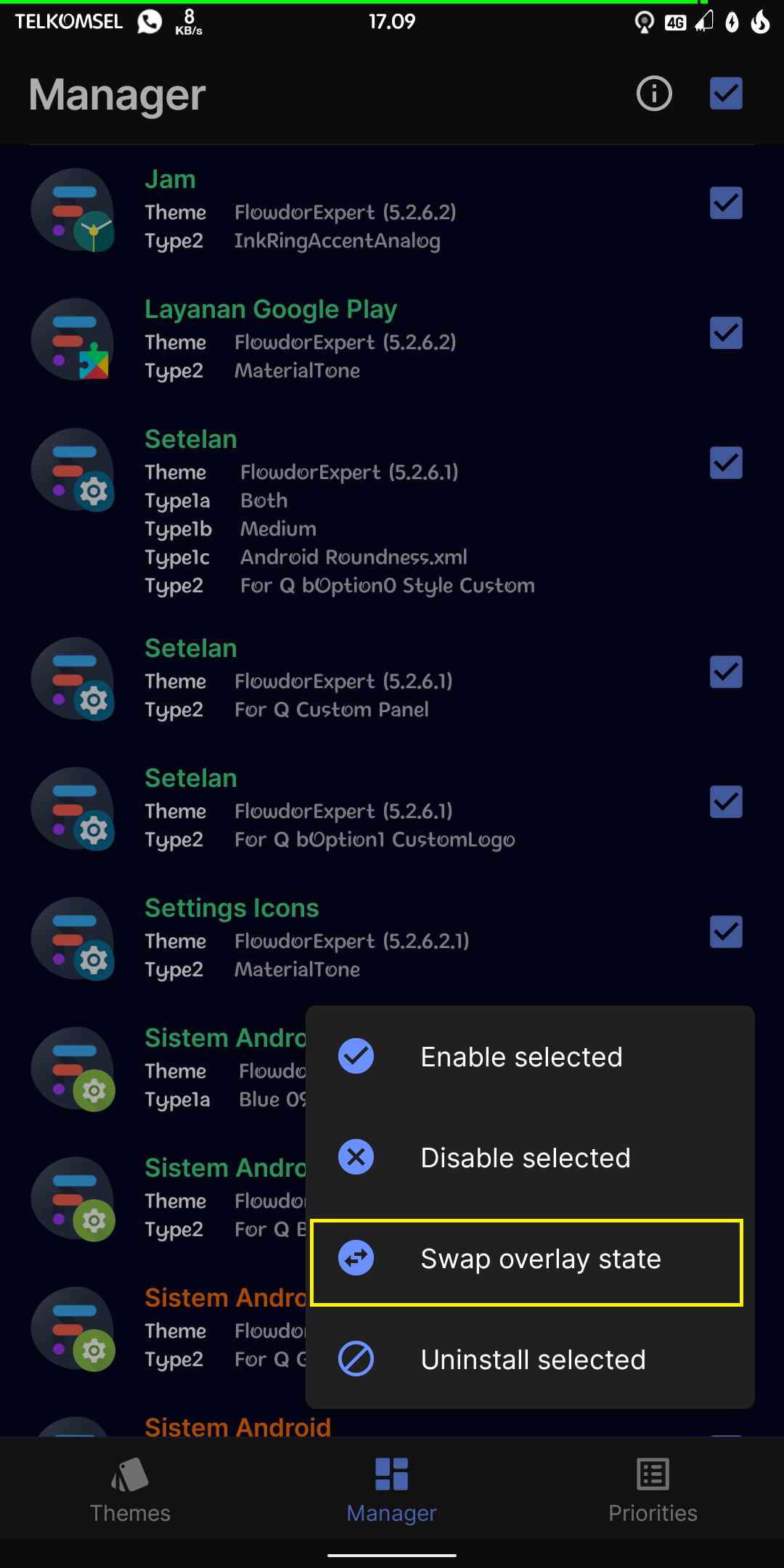The width and height of the screenshot is (784, 1568).
Task: Tap the Settings Icons overlay icon
Action: [73, 939]
